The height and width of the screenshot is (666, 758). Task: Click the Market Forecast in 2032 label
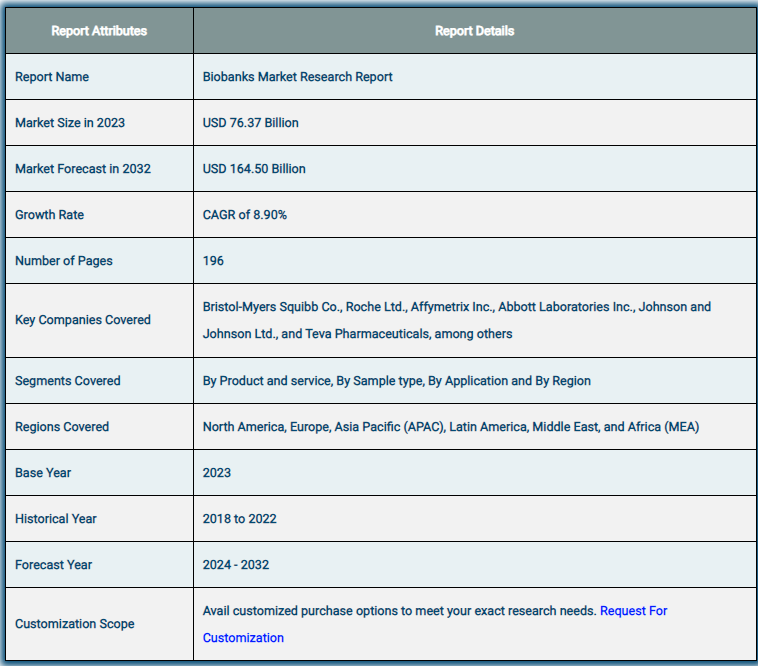[x=83, y=169]
